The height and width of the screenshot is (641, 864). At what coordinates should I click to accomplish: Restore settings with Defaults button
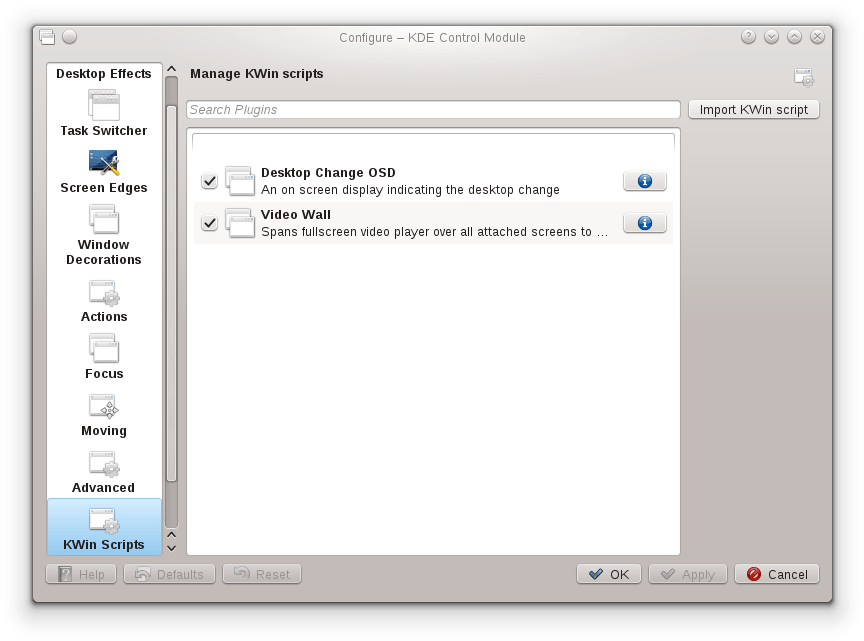point(169,574)
